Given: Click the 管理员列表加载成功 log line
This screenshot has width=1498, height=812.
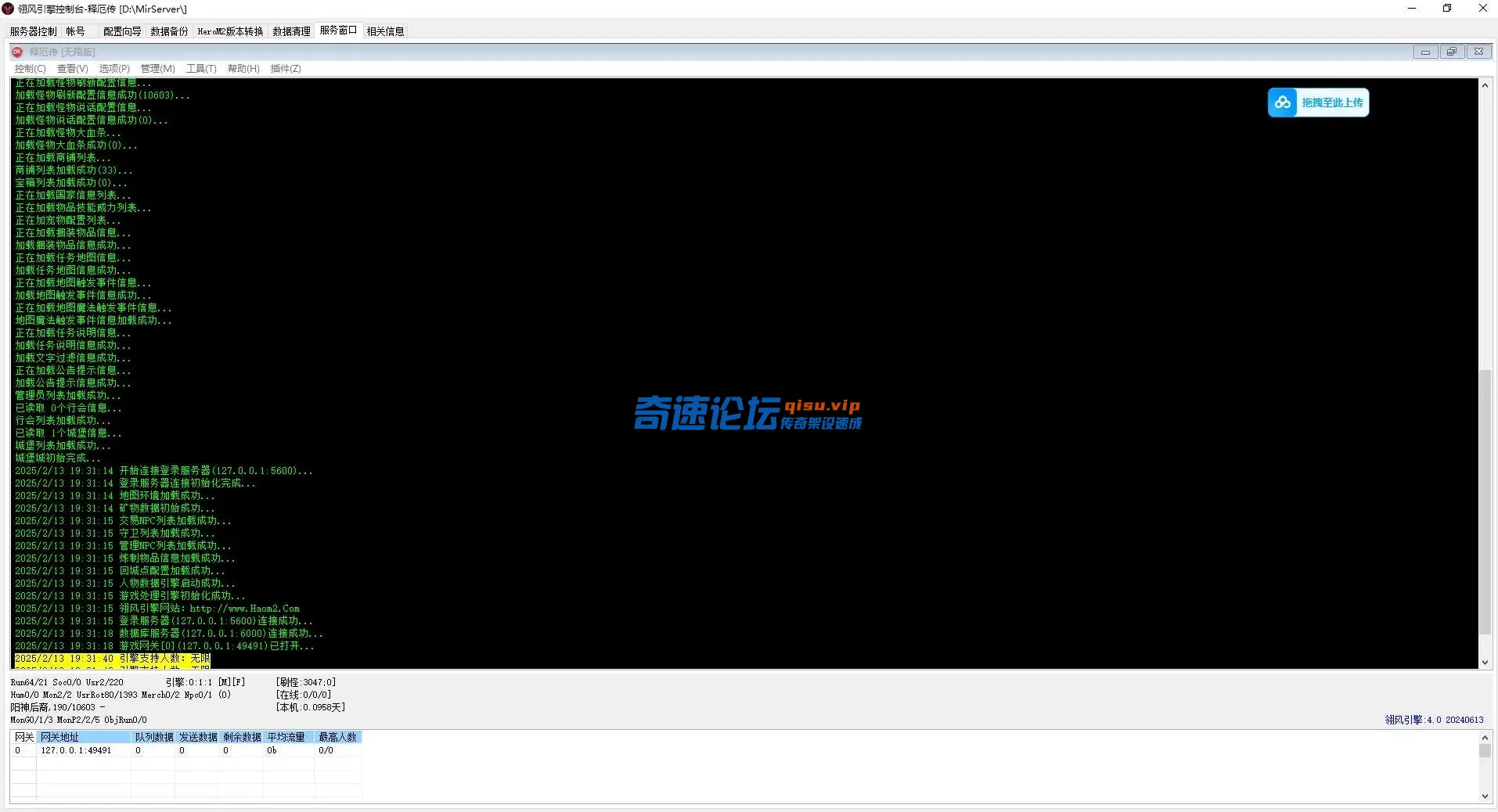Looking at the screenshot, I should tap(68, 396).
